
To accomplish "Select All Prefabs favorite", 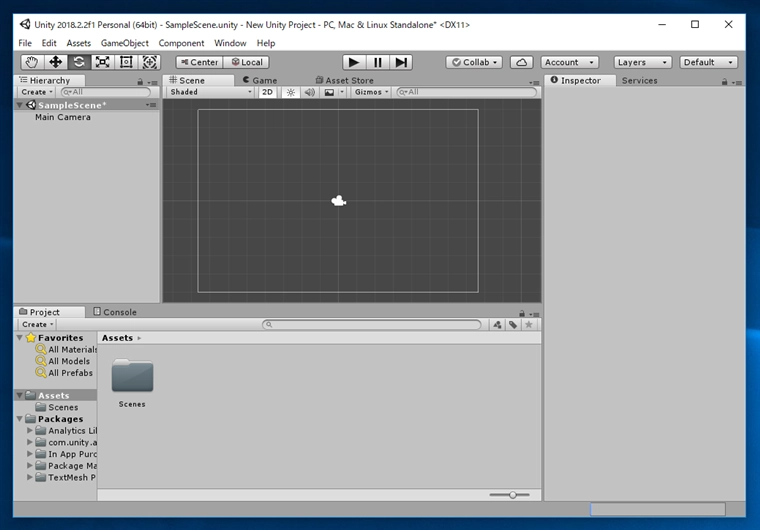I will [x=64, y=373].
